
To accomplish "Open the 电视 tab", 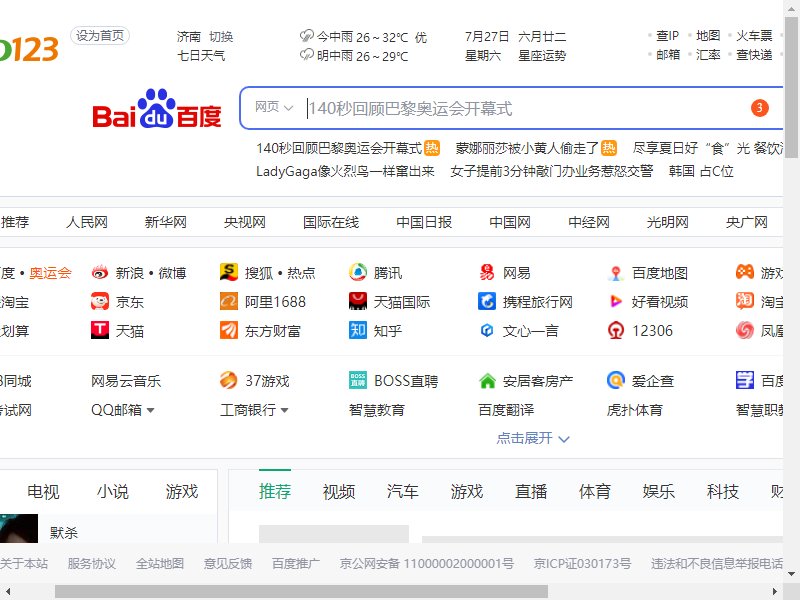I will 43,492.
